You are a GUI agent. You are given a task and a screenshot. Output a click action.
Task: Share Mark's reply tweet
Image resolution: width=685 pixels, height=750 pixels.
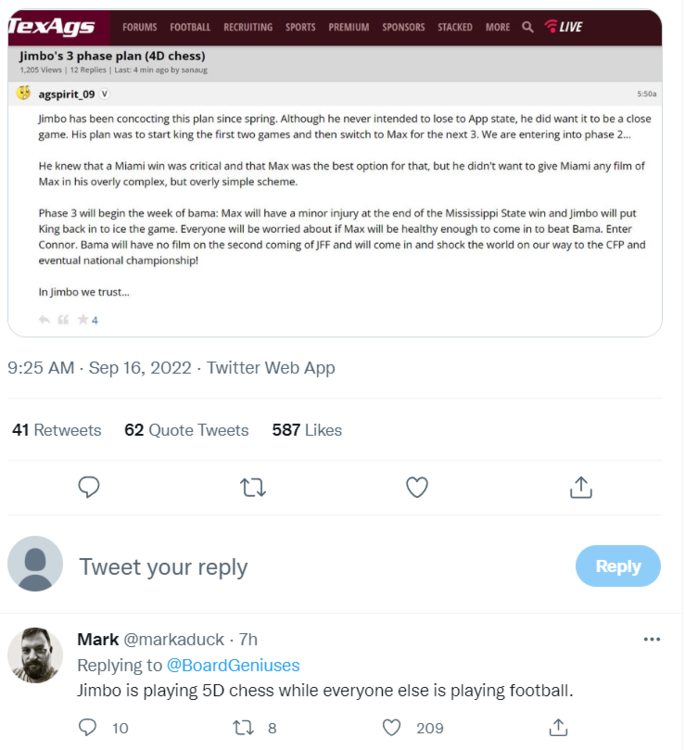tap(559, 727)
